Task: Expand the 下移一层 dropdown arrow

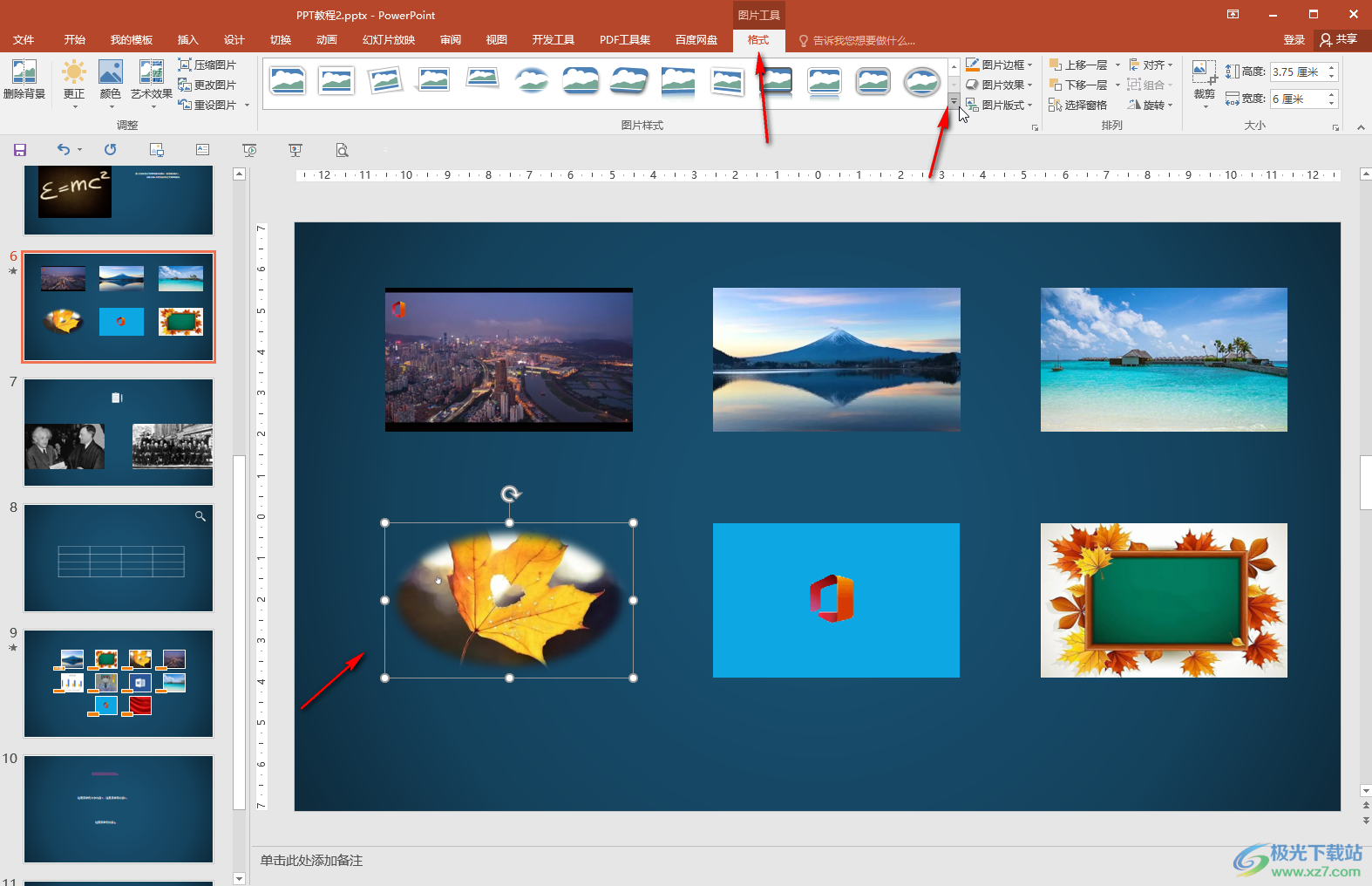Action: click(1117, 85)
